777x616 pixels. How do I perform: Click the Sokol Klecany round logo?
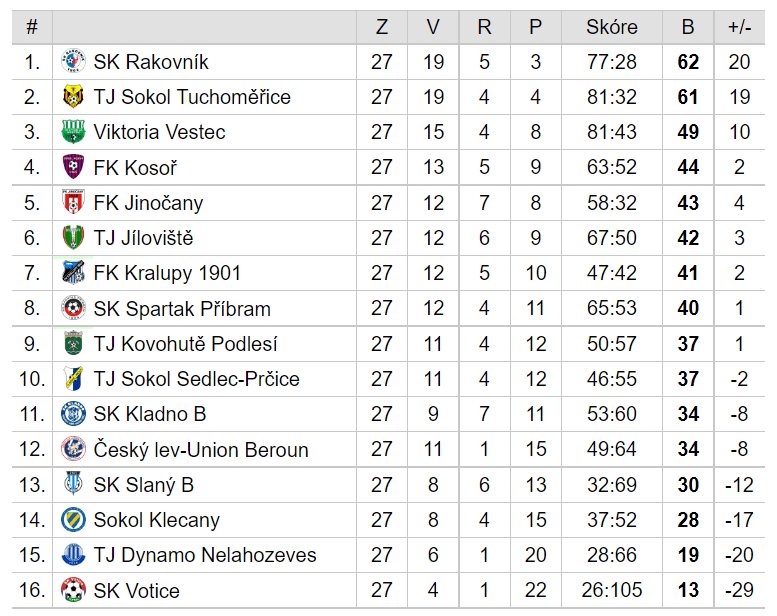(x=73, y=519)
